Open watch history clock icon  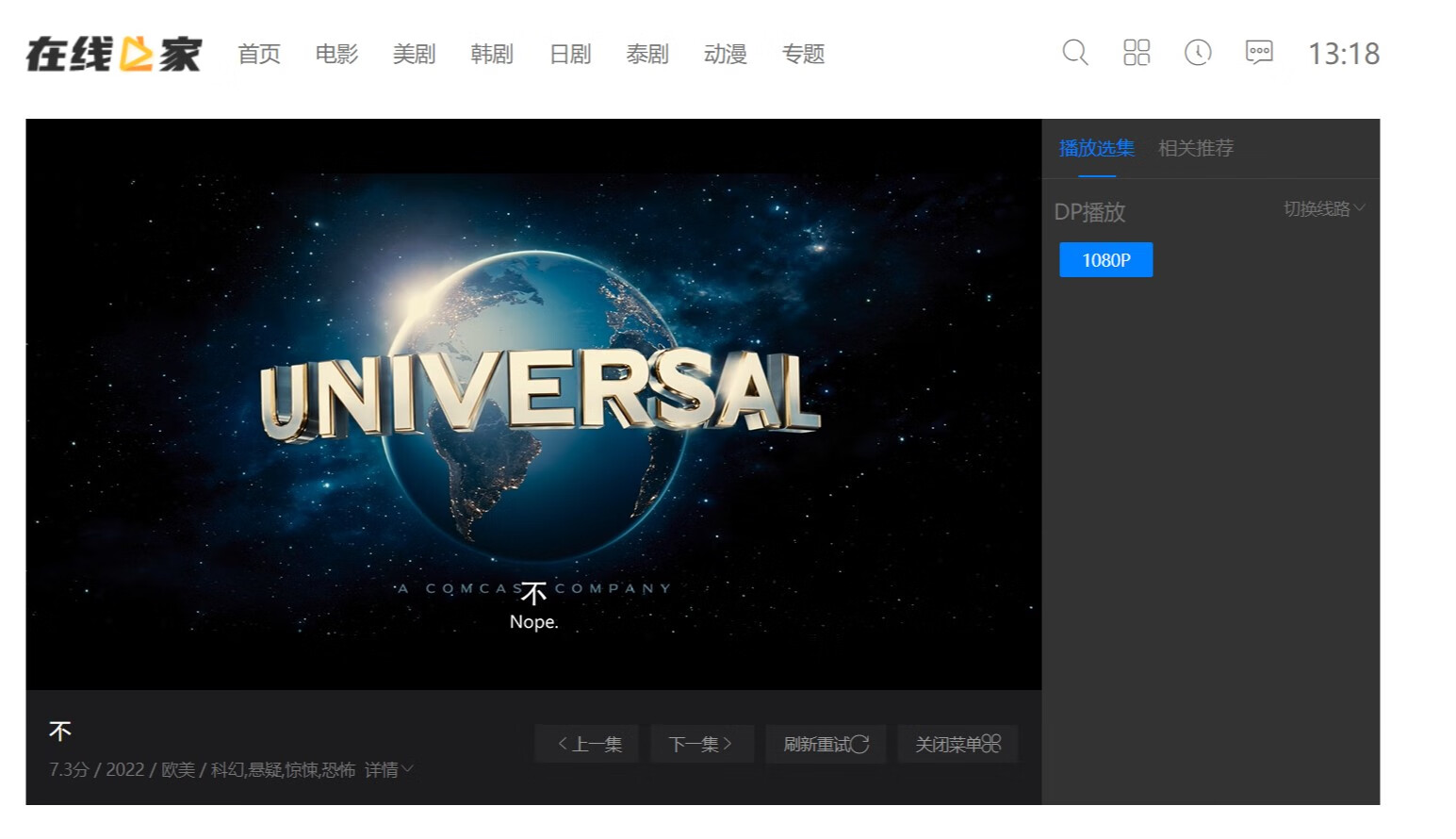coord(1198,53)
